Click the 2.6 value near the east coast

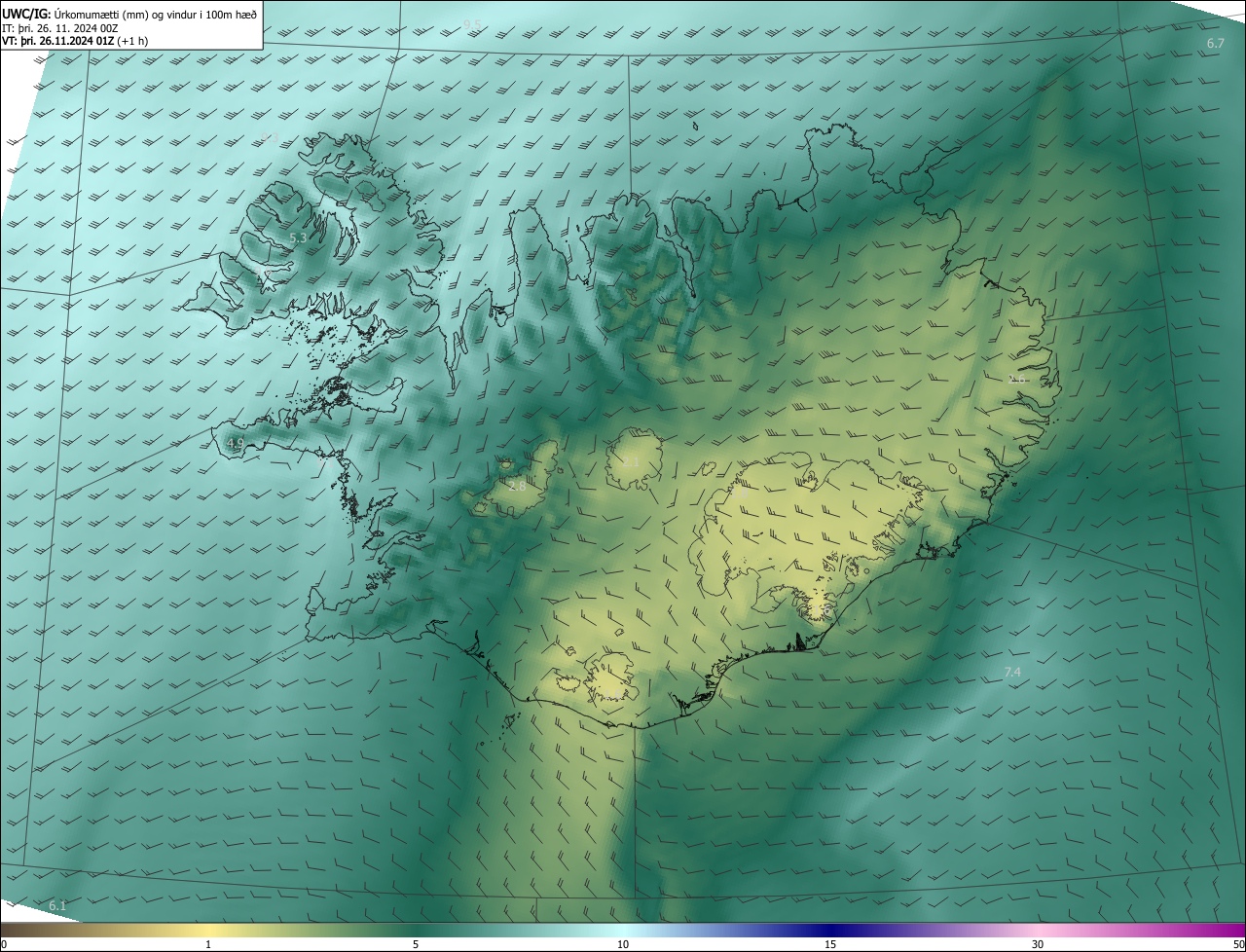1017,379
